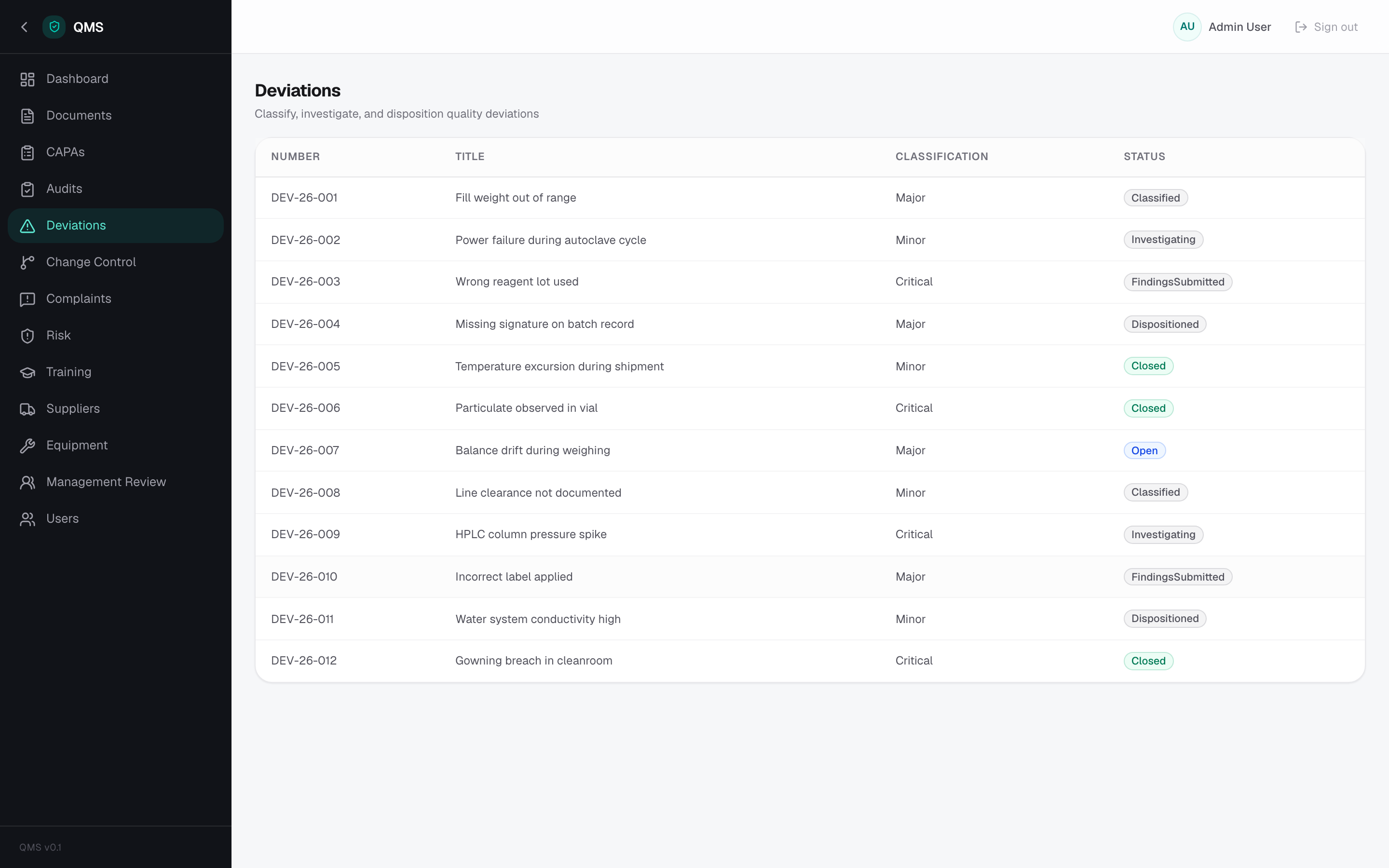Click 'Water system conductivity high' title
This screenshot has height=868, width=1389.
pyautogui.click(x=538, y=619)
